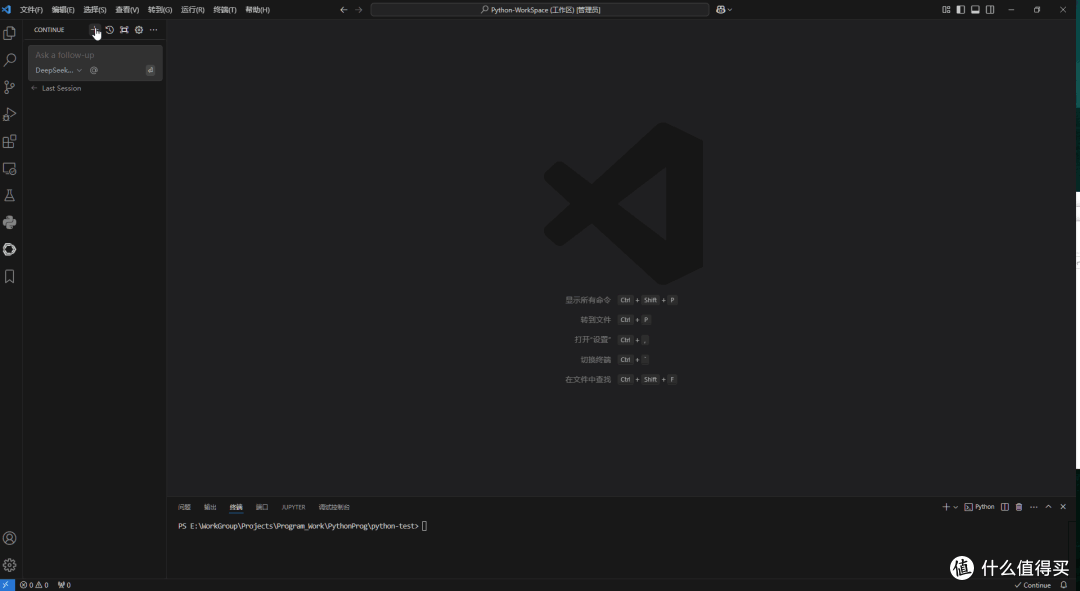Viewport: 1080px width, 591px height.
Task: Switch to the JUPYTER panel tab
Action: [293, 507]
